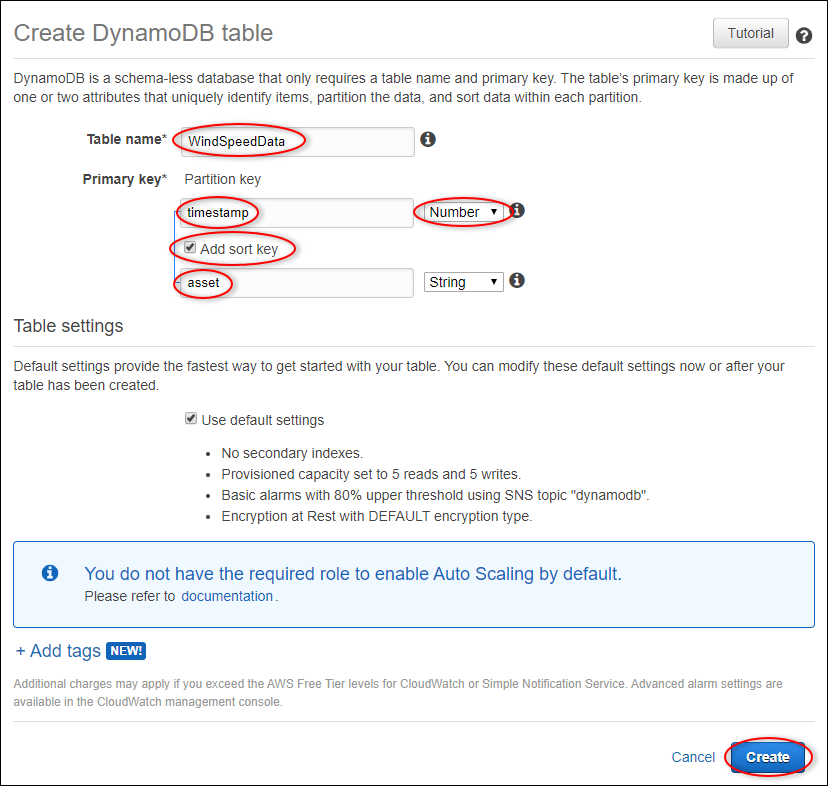Click info icon beside Table name field
Screen dimensions: 828x786
click(x=428, y=140)
